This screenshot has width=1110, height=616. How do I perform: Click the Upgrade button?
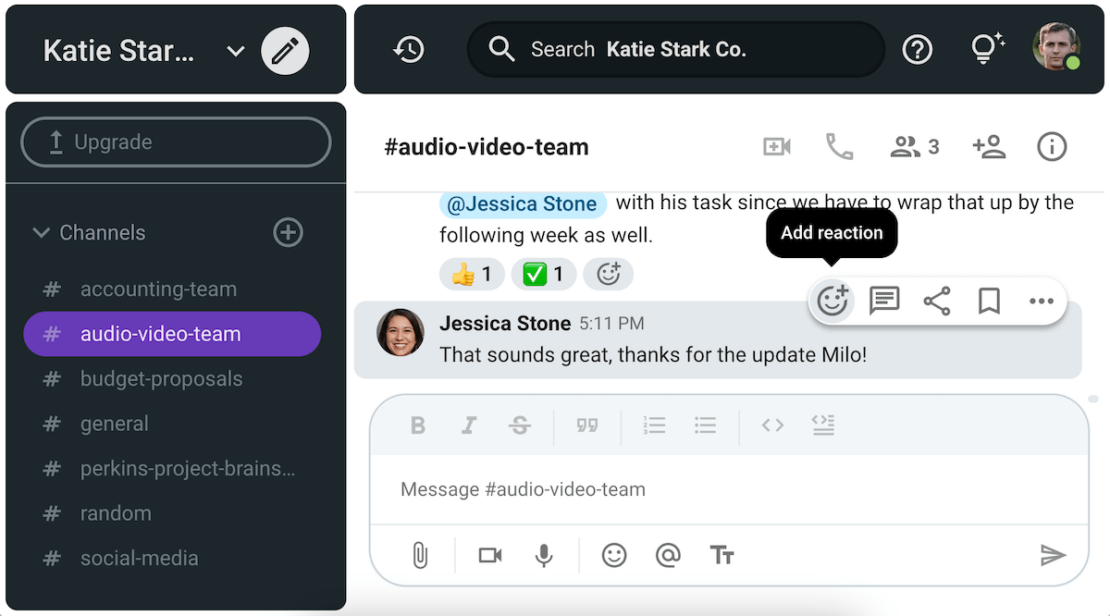point(175,142)
